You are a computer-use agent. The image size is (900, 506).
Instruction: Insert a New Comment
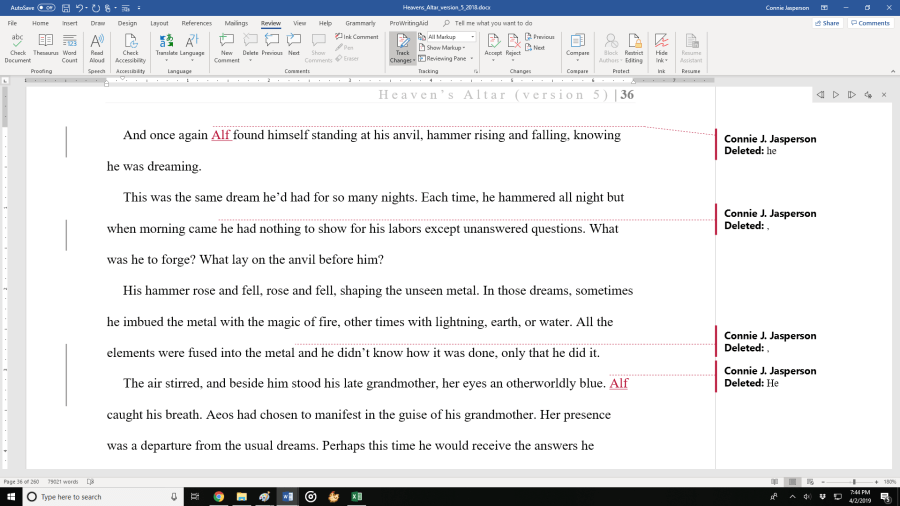[x=227, y=46]
